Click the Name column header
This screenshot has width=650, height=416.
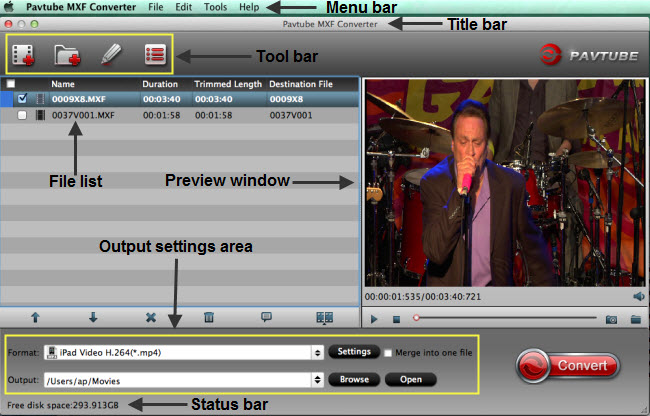point(63,84)
